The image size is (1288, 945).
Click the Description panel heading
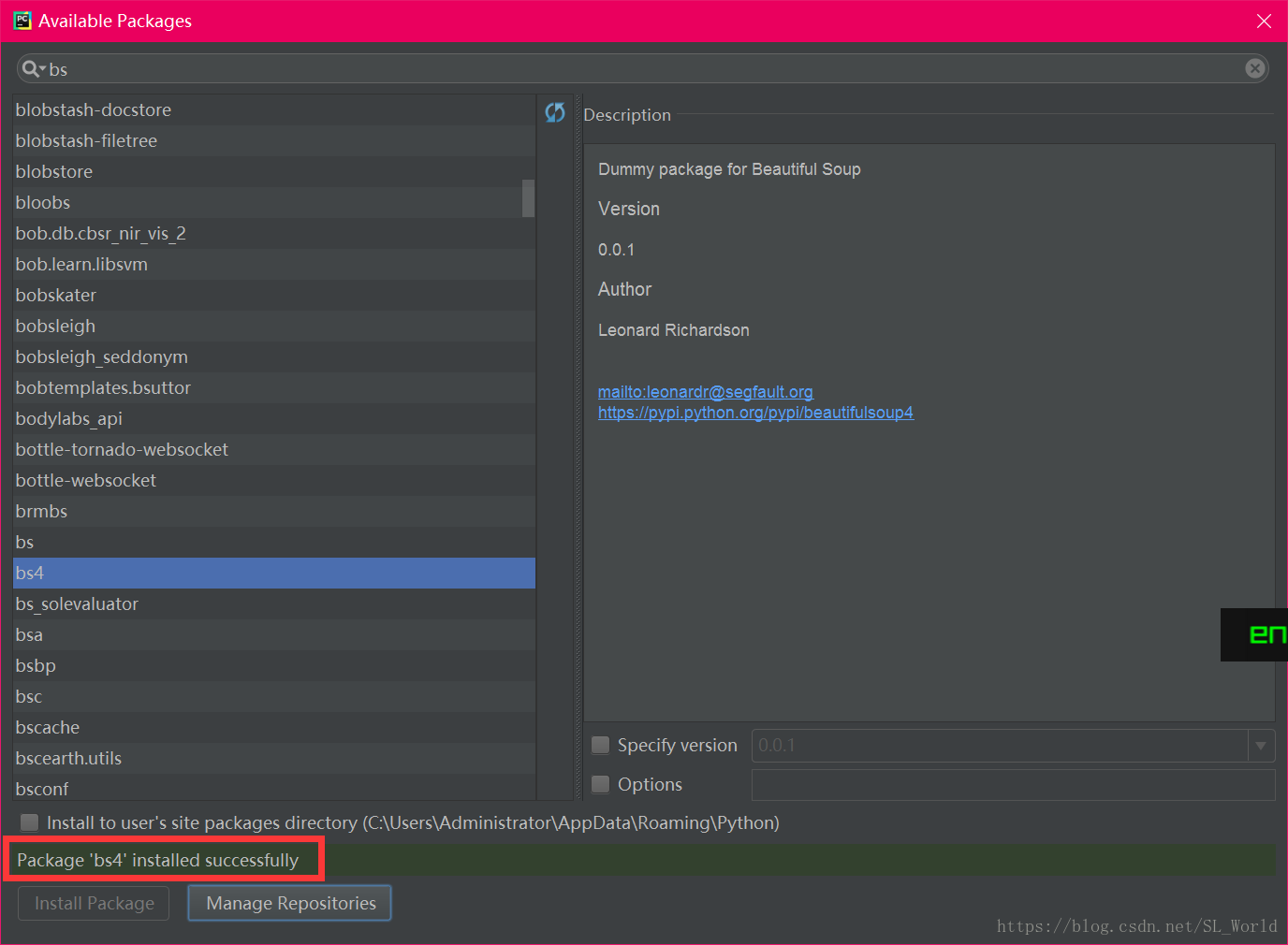627,115
